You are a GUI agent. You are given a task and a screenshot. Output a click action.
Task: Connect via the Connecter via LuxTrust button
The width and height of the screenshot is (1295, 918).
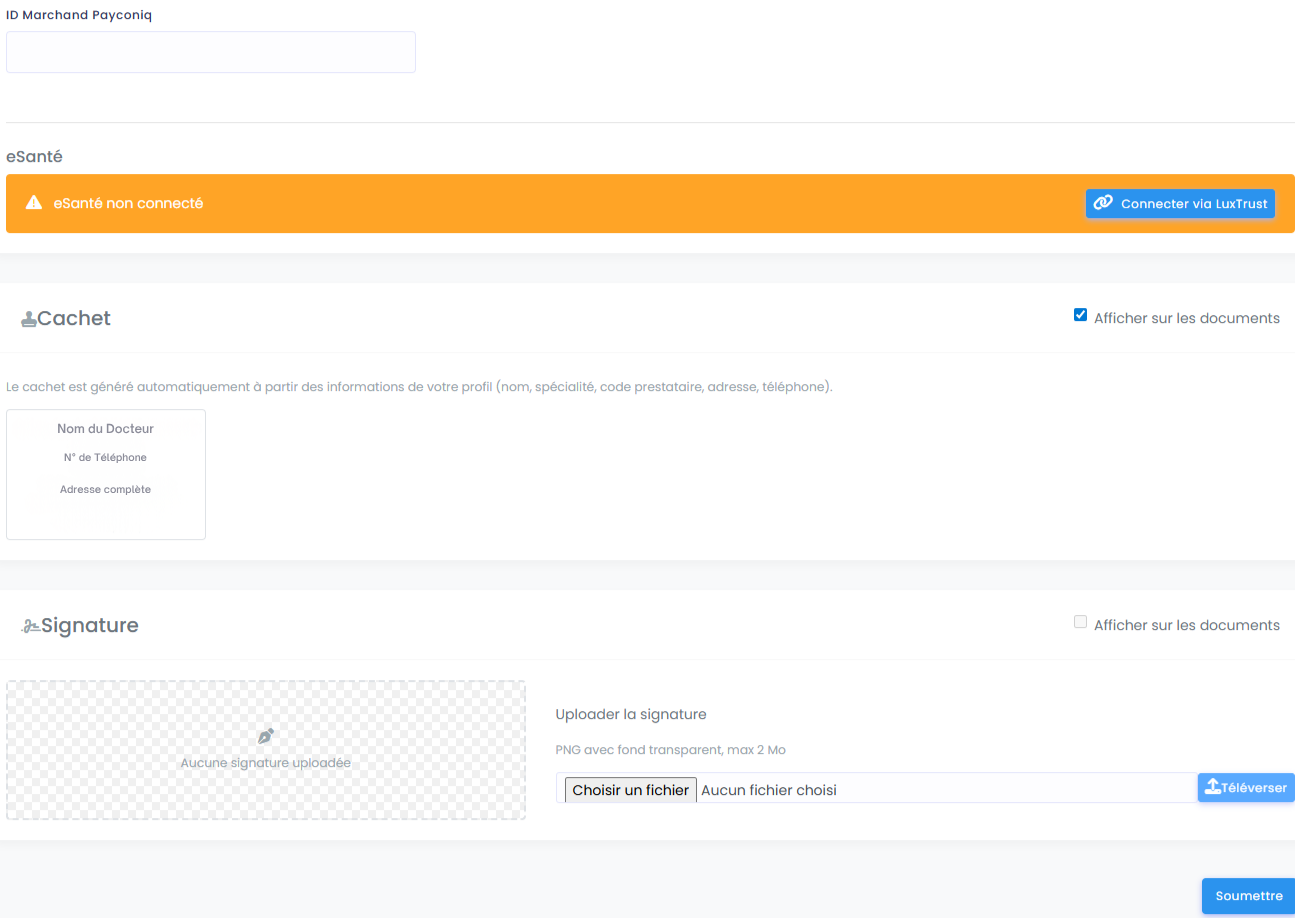coord(1180,204)
